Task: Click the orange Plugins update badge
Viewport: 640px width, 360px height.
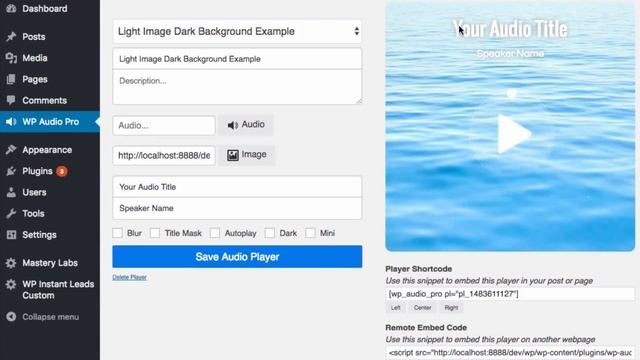Action: (x=62, y=171)
